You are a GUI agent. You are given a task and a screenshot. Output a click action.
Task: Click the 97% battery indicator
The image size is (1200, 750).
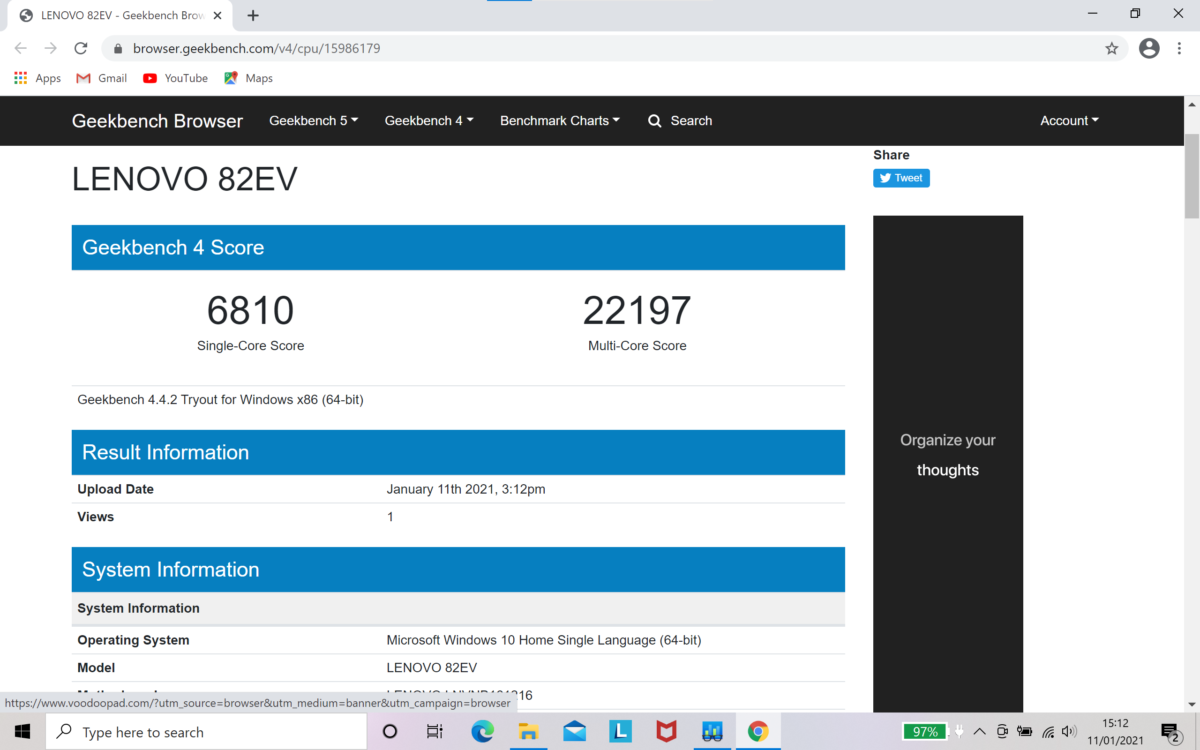(926, 732)
